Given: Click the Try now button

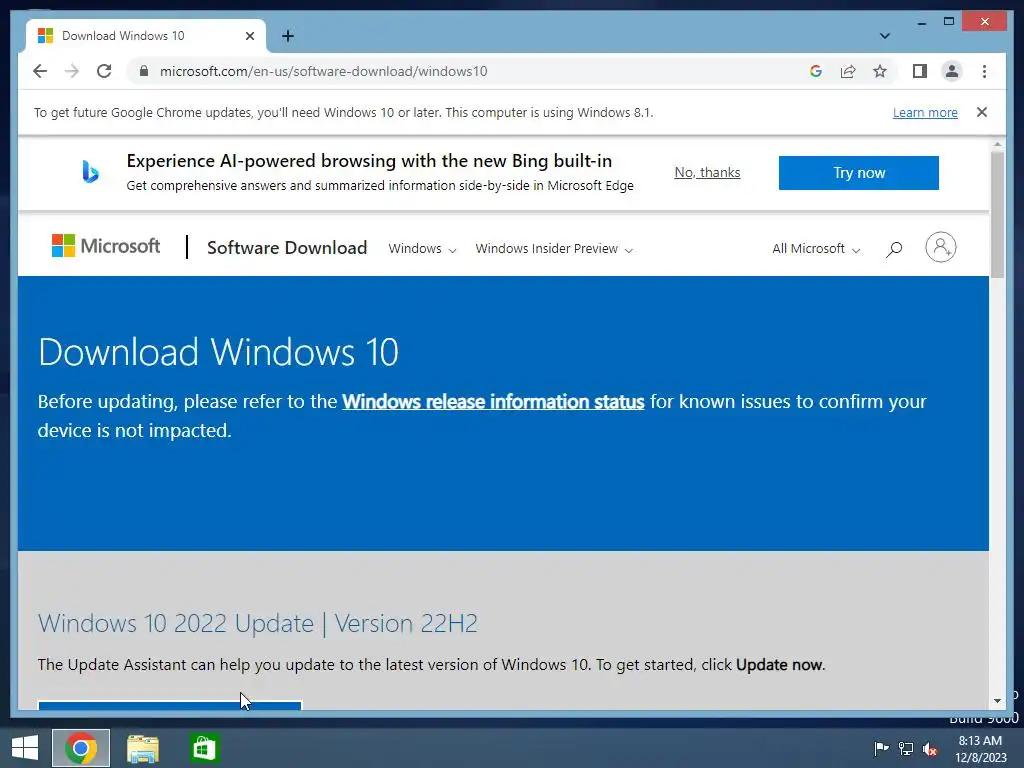Looking at the screenshot, I should (x=858, y=173).
